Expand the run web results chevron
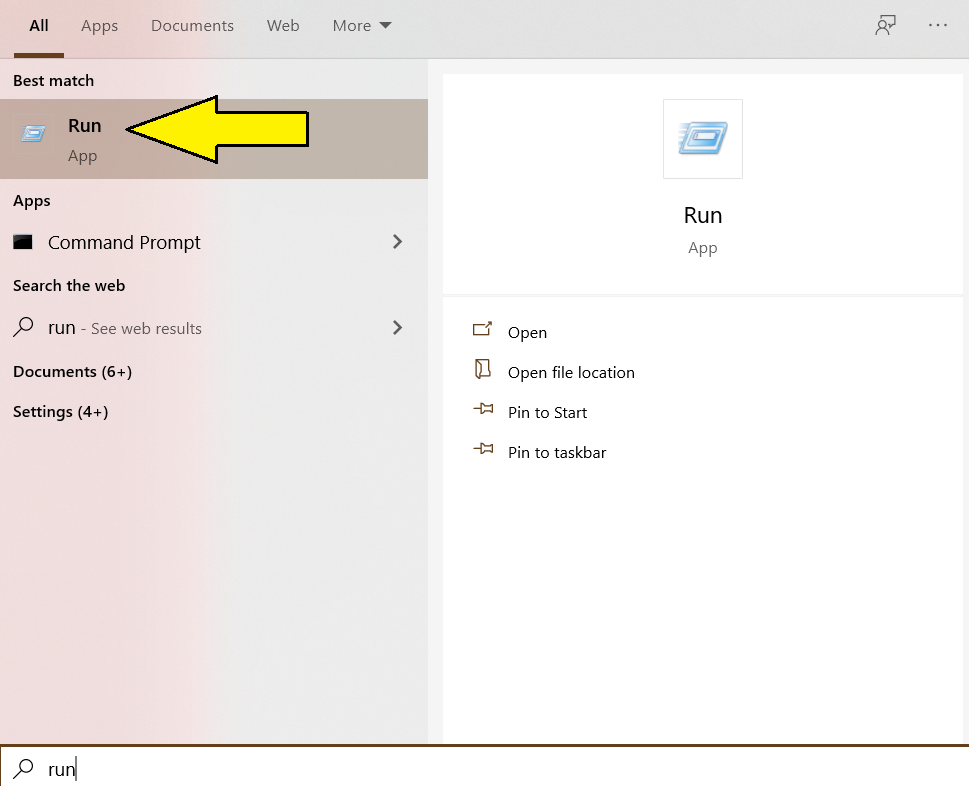 coord(397,328)
